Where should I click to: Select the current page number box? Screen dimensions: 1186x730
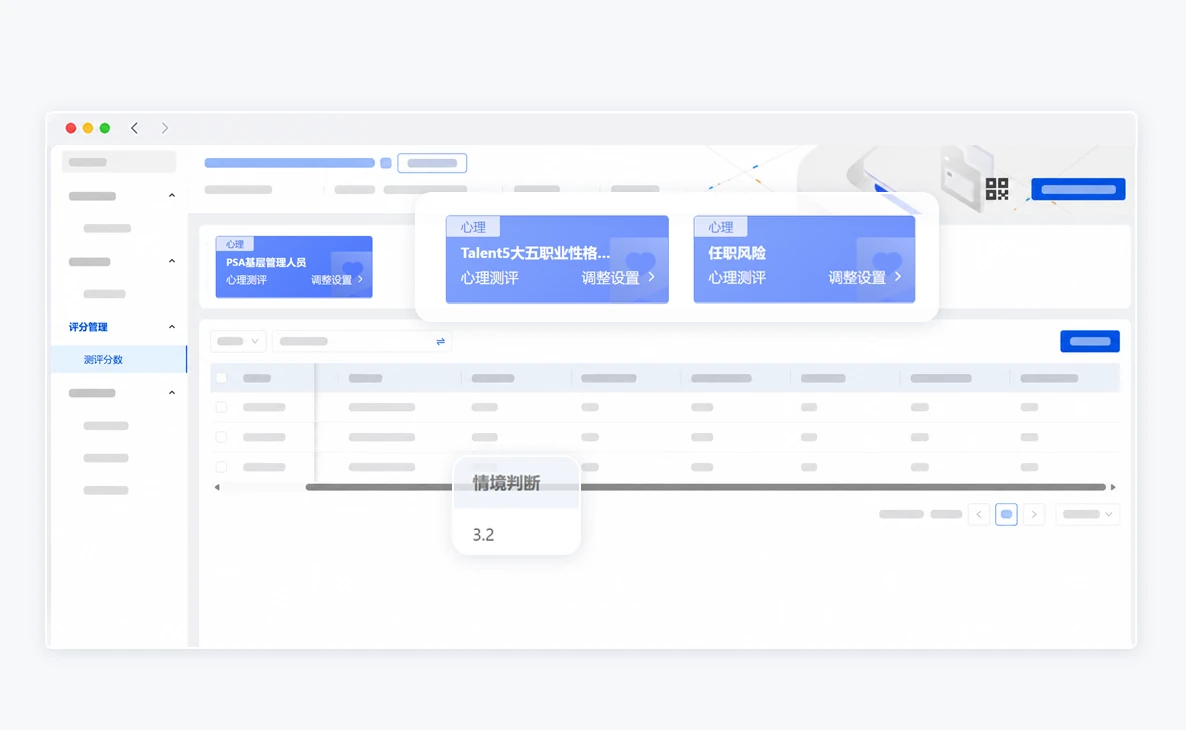point(1006,514)
